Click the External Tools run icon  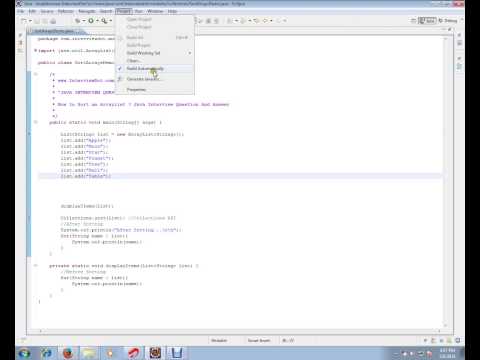coord(104,21)
